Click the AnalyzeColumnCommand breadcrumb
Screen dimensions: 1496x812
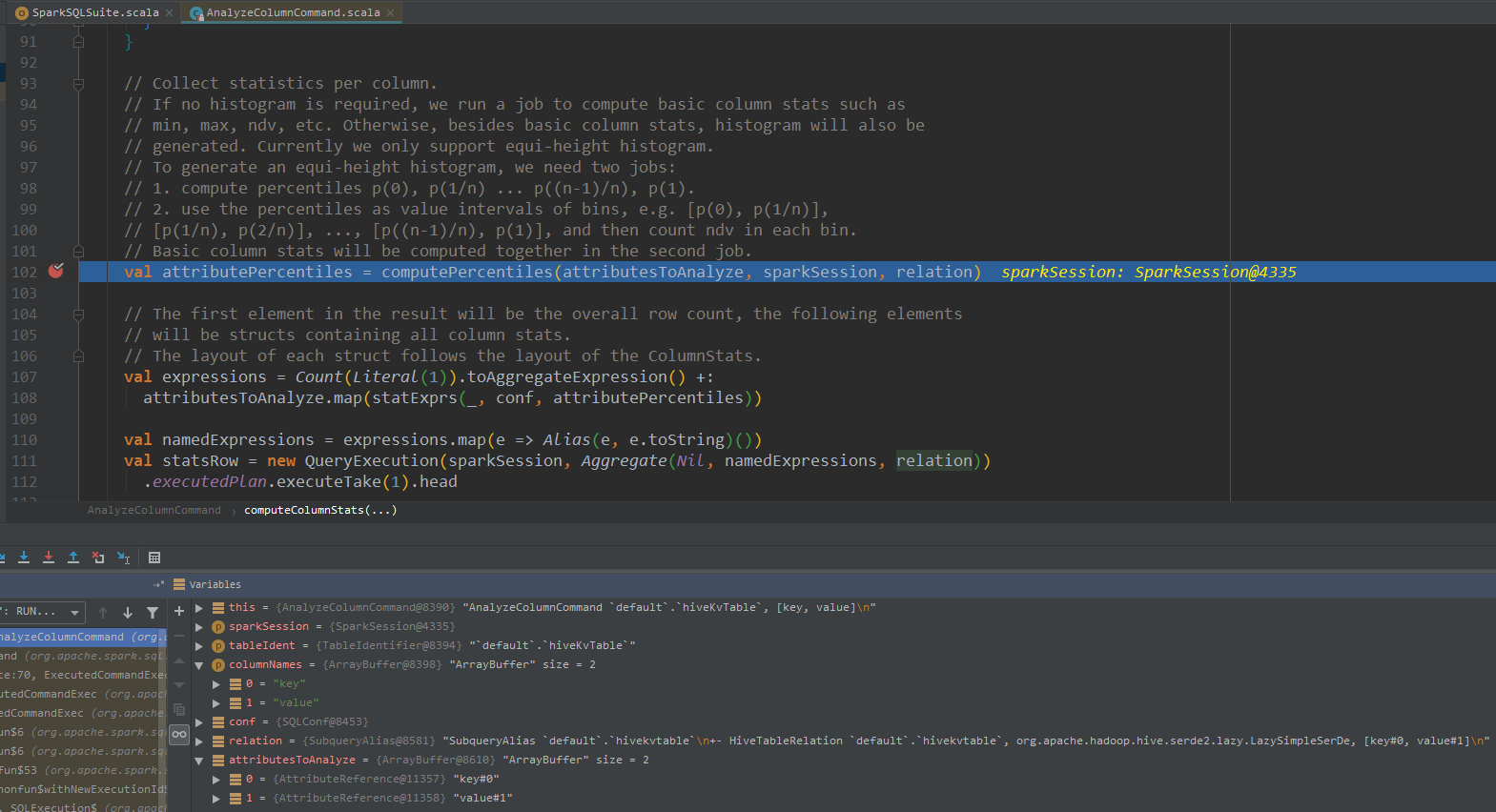click(154, 510)
